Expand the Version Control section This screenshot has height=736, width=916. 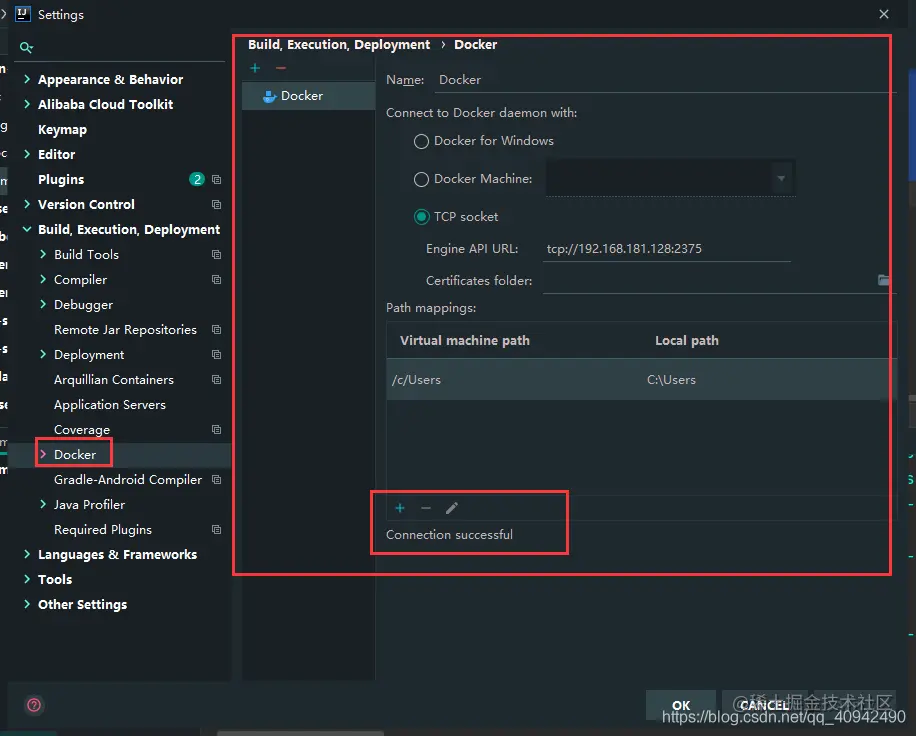tap(27, 204)
